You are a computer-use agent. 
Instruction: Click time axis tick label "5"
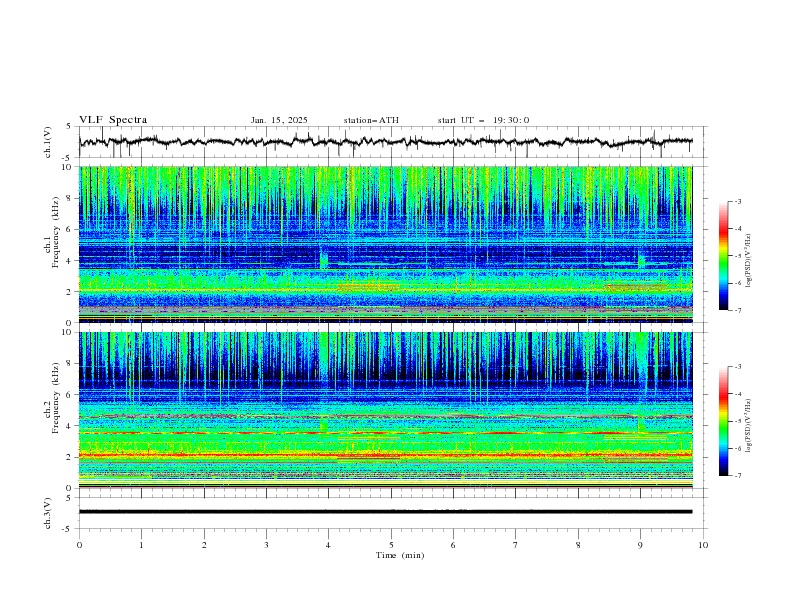coord(391,545)
